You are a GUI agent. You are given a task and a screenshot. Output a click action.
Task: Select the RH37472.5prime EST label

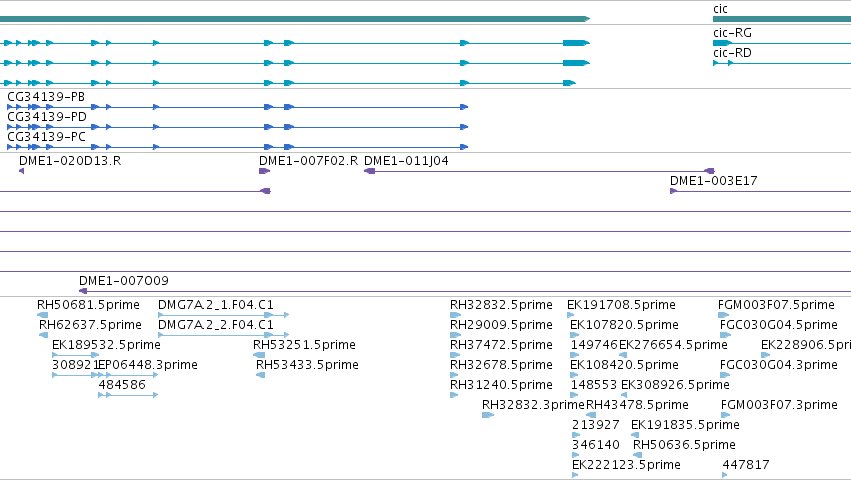point(501,345)
